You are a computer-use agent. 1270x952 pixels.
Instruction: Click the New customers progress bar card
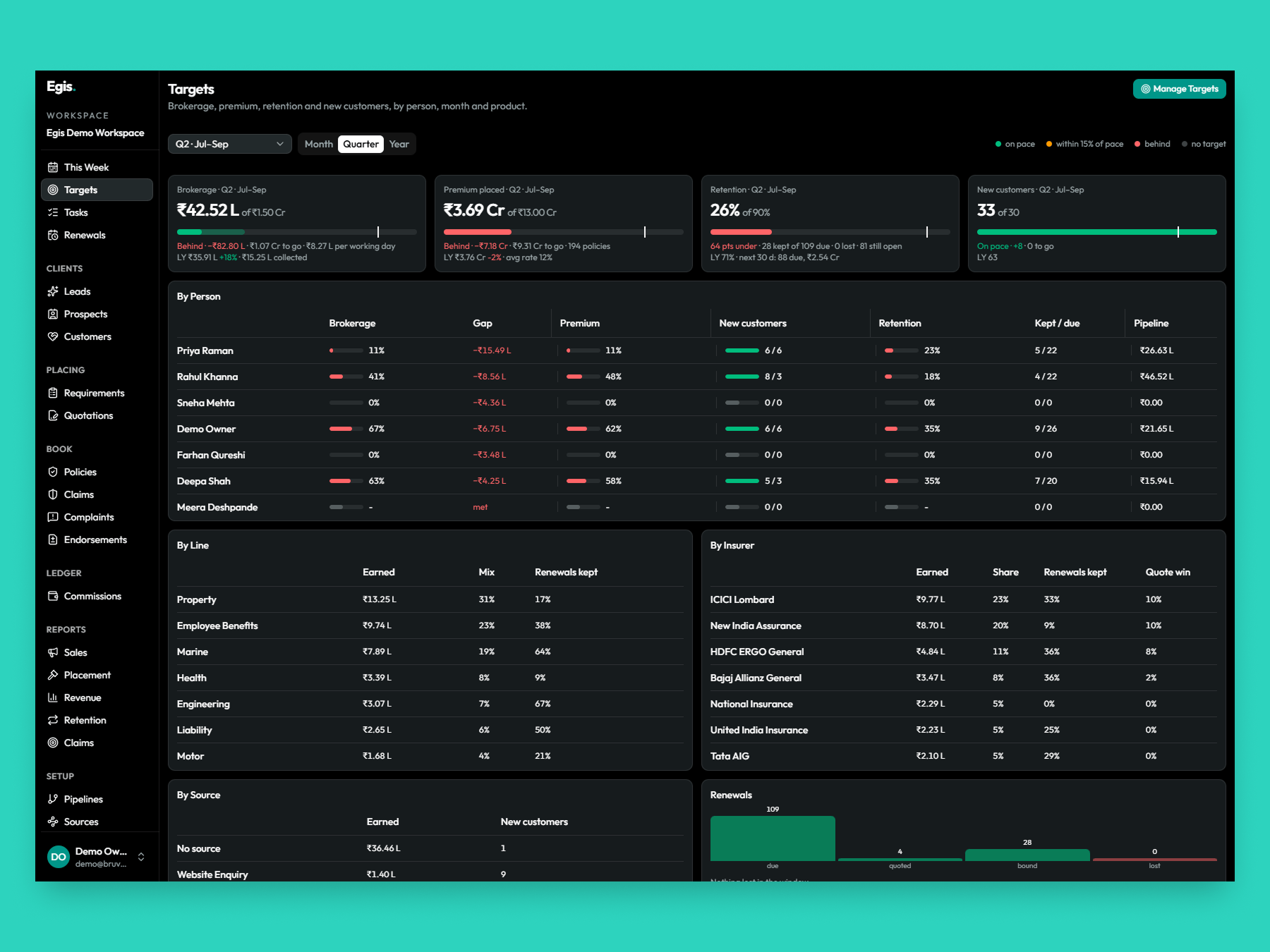[1097, 232]
